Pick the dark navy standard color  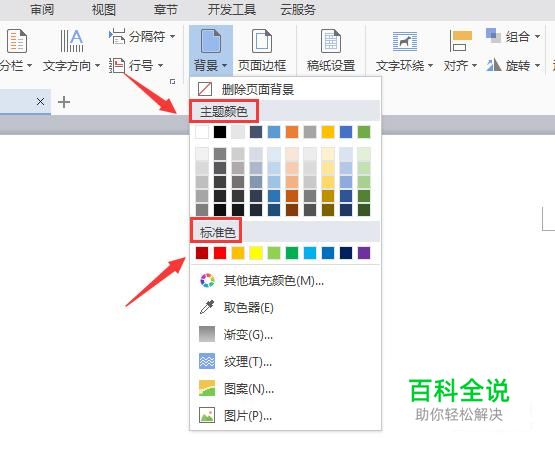pos(346,253)
